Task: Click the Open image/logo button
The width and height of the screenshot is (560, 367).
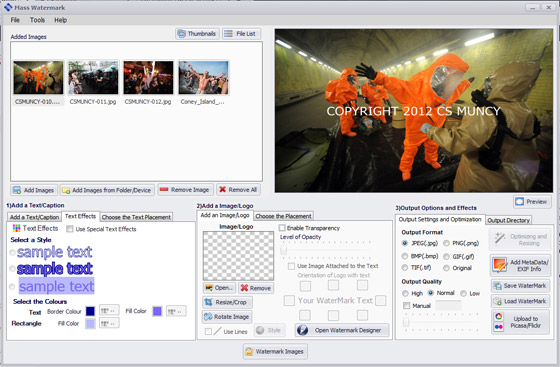Action: pyautogui.click(x=219, y=288)
